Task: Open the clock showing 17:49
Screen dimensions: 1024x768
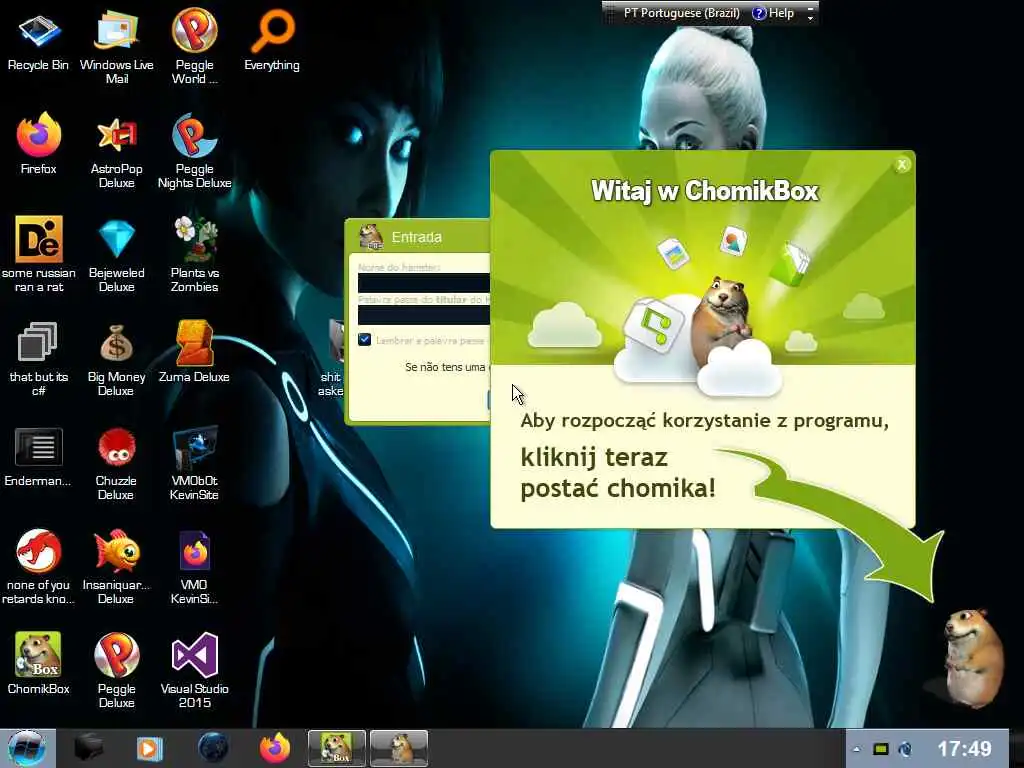Action: pos(964,748)
